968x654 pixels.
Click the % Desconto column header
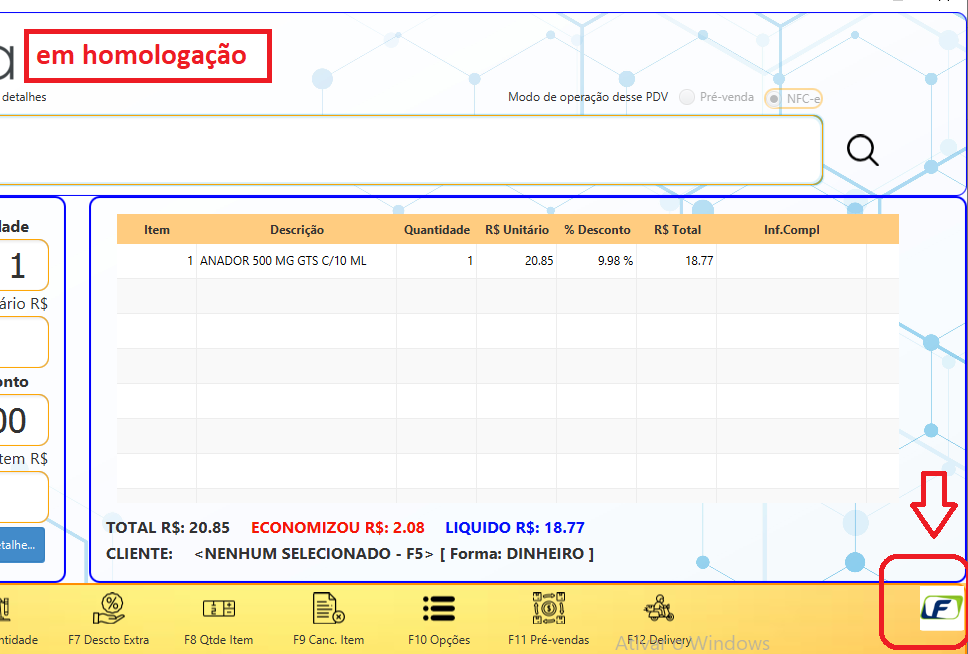pyautogui.click(x=597, y=230)
